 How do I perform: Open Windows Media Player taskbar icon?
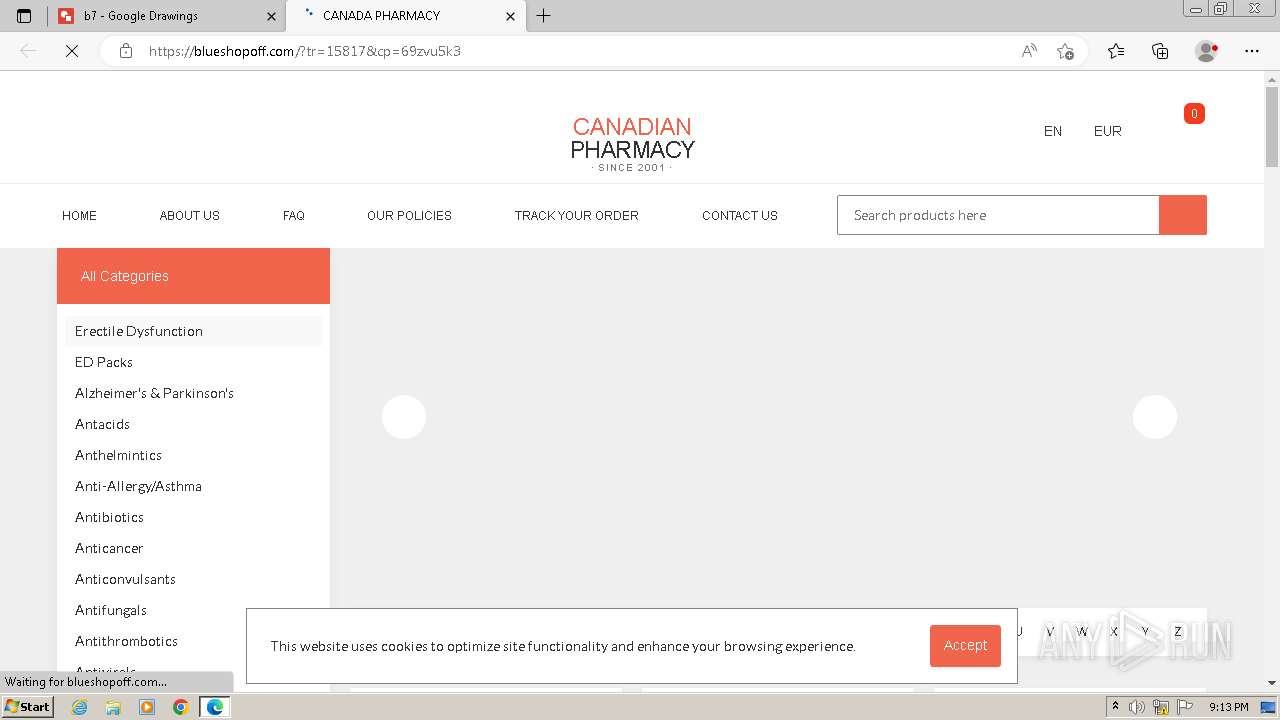click(x=147, y=707)
